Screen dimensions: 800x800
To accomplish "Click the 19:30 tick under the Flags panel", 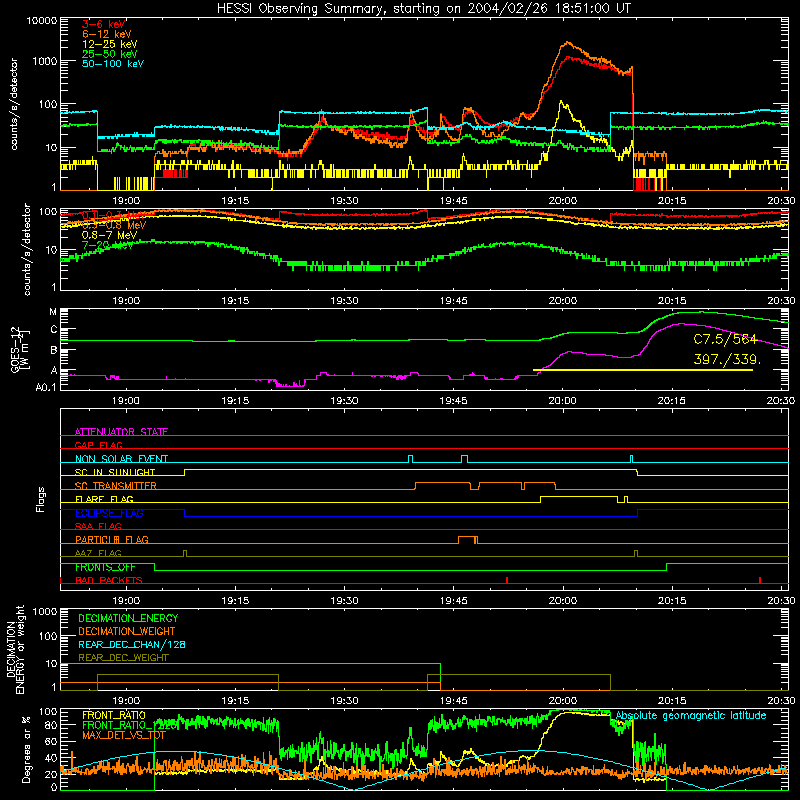I will [x=344, y=601].
